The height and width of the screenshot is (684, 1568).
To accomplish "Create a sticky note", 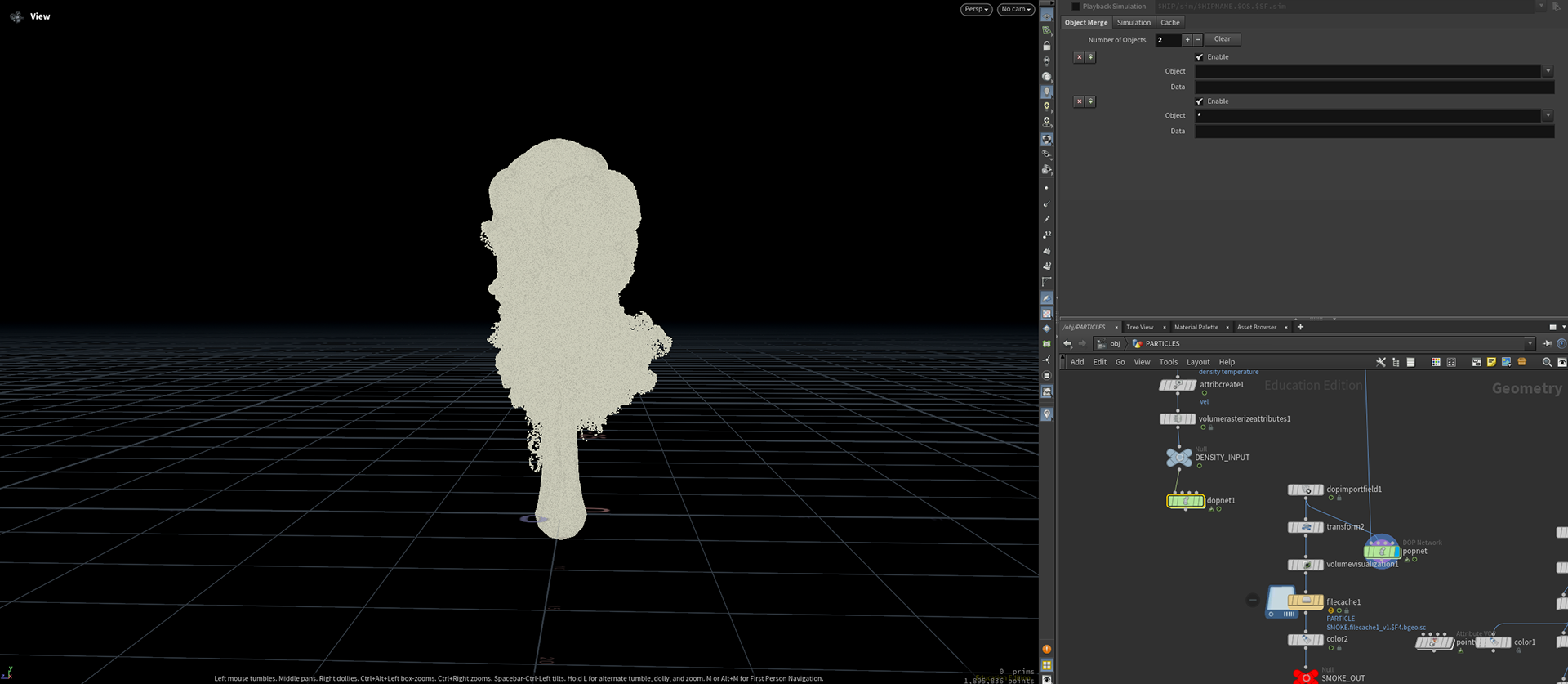I will tap(1491, 362).
